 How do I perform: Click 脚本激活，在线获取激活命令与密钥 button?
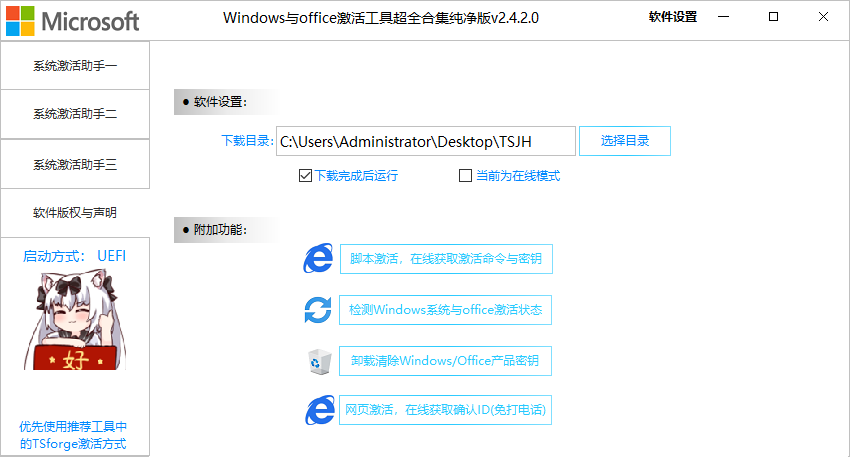pyautogui.click(x=445, y=259)
